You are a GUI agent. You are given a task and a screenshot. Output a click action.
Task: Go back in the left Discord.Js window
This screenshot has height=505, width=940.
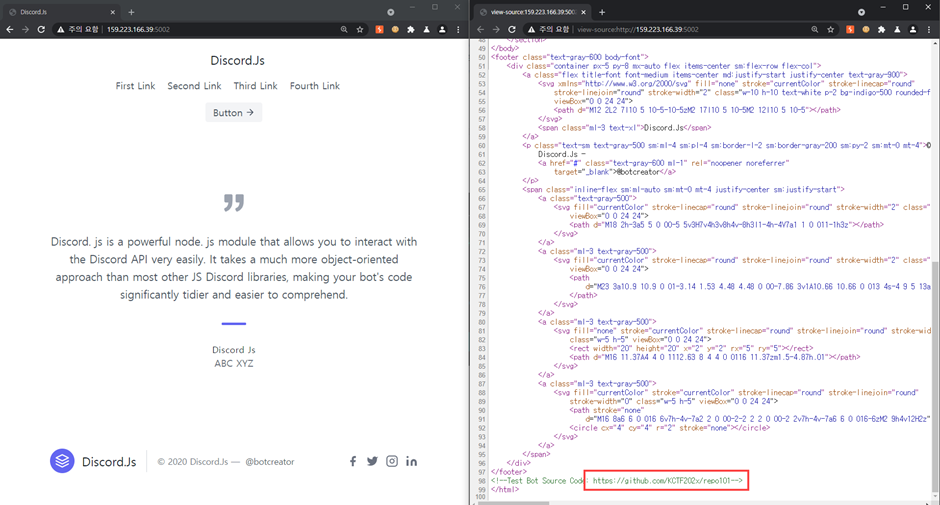[10, 29]
